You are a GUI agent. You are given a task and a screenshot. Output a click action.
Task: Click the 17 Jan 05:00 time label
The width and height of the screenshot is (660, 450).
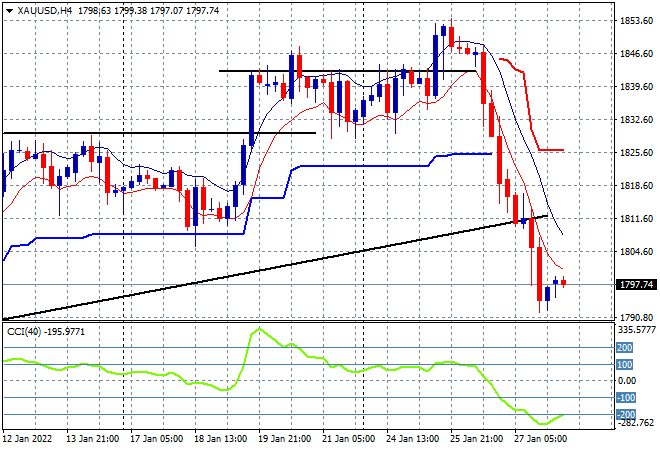157,439
